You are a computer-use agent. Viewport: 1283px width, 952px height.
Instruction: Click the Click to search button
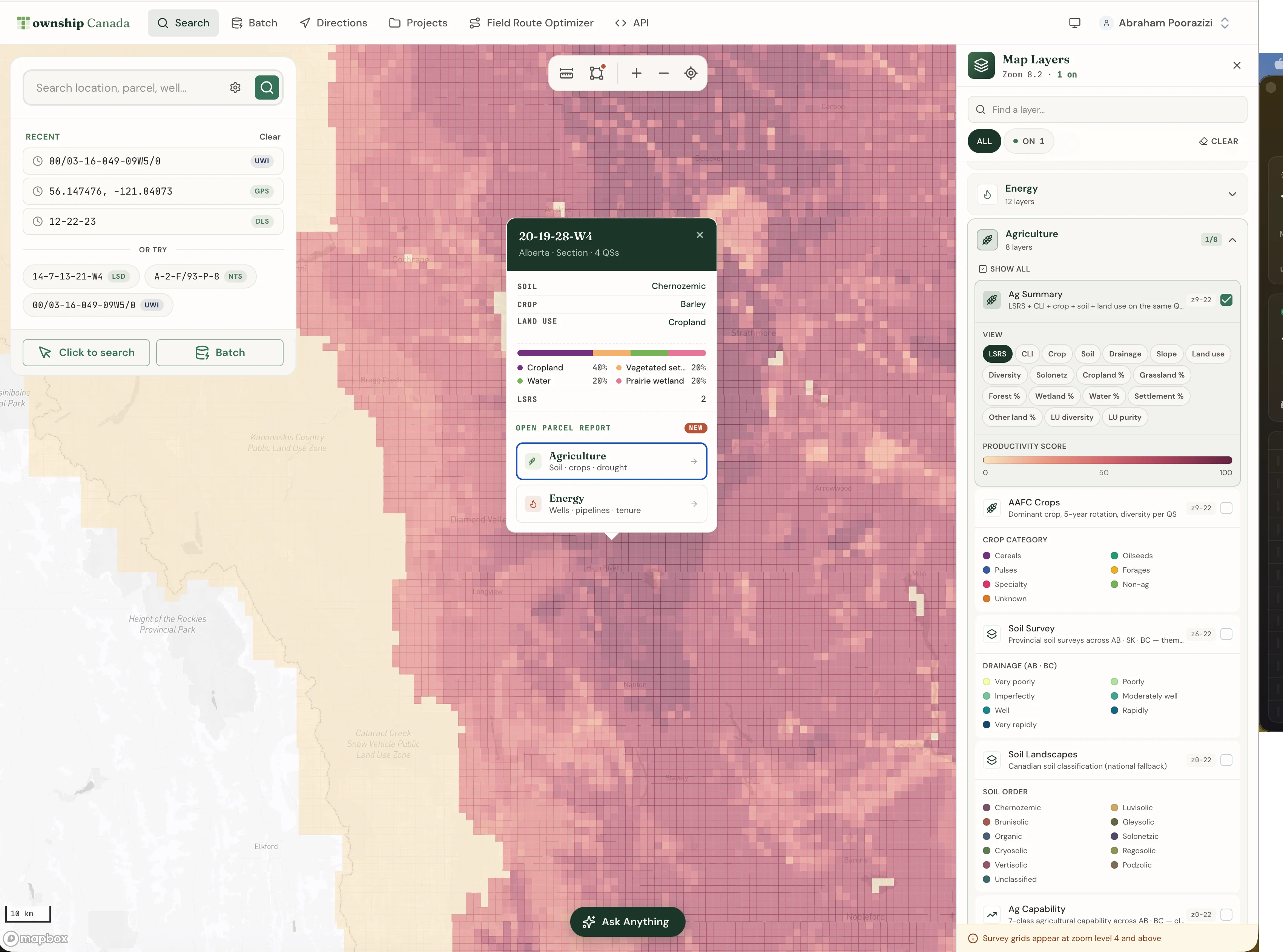(86, 353)
